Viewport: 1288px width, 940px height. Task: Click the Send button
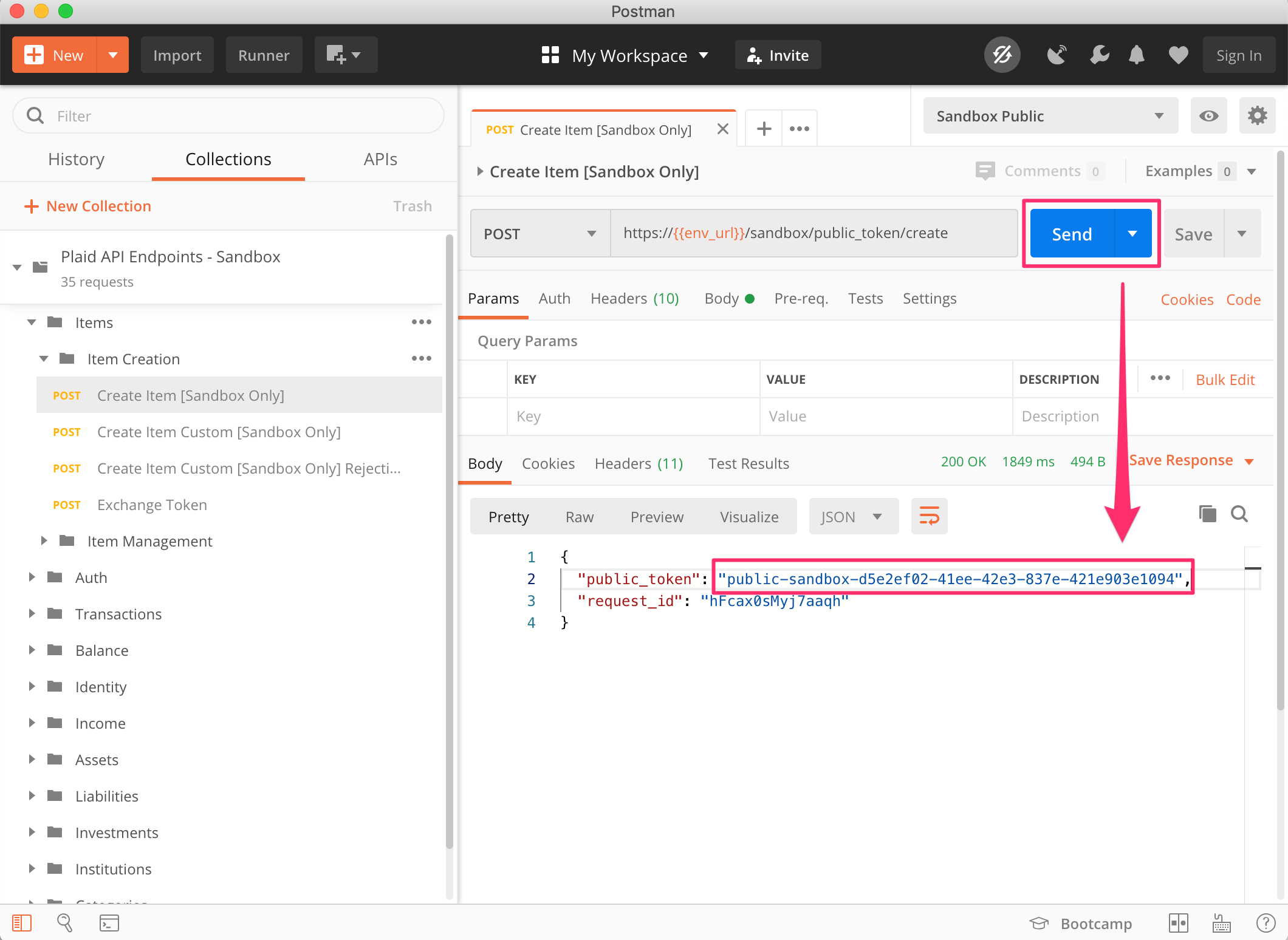pyautogui.click(x=1072, y=233)
